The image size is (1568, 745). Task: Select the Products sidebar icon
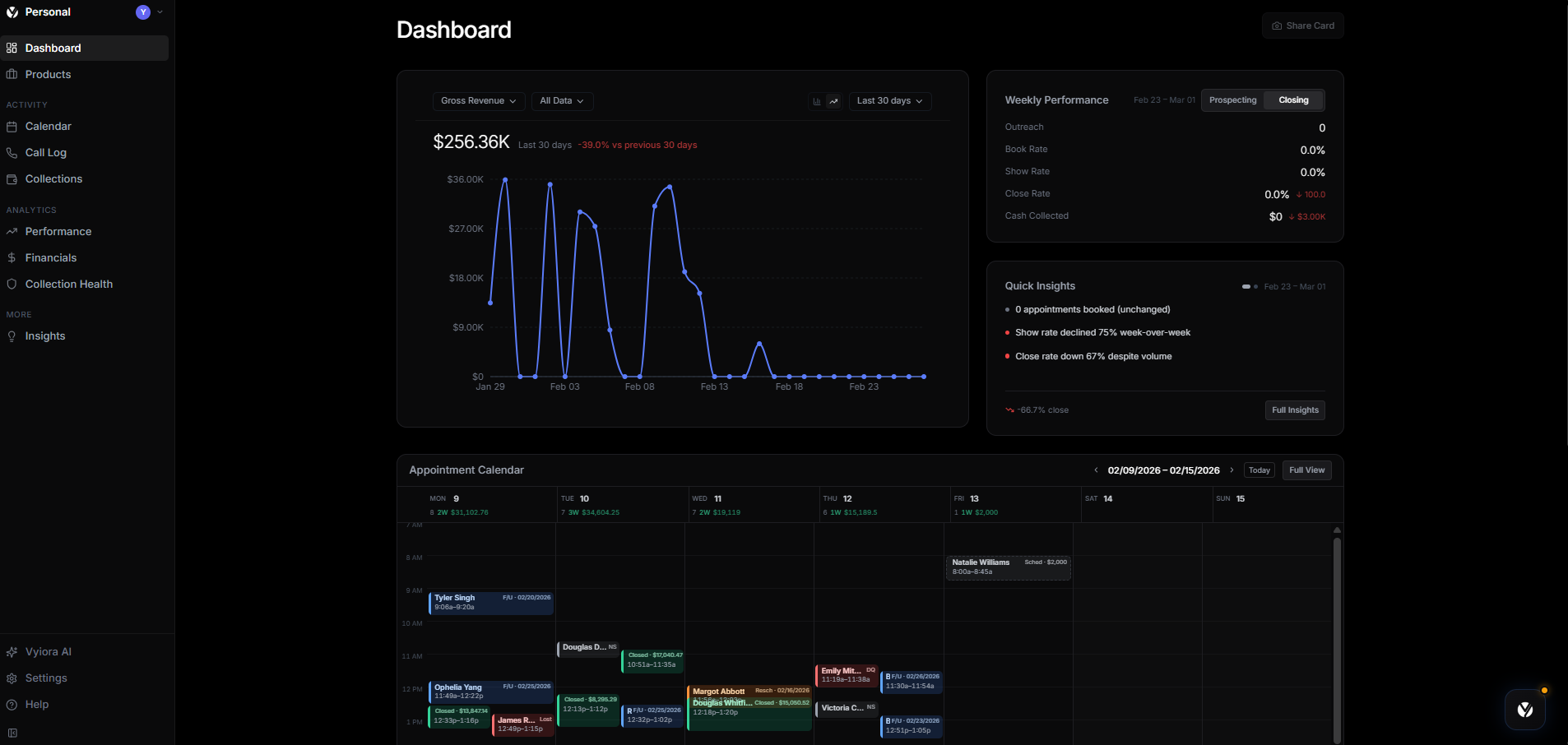click(x=12, y=74)
